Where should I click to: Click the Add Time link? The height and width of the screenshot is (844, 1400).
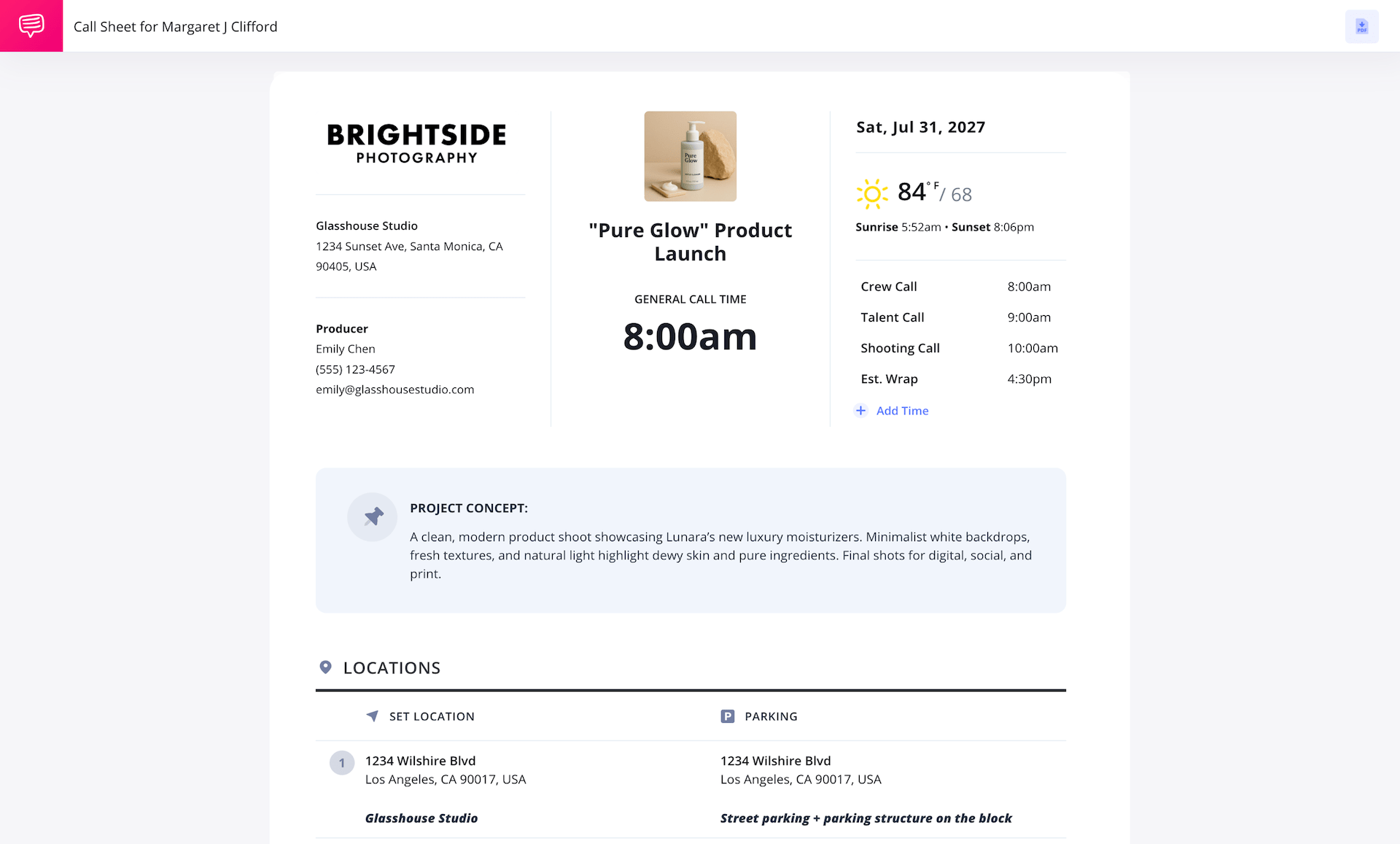(x=902, y=411)
